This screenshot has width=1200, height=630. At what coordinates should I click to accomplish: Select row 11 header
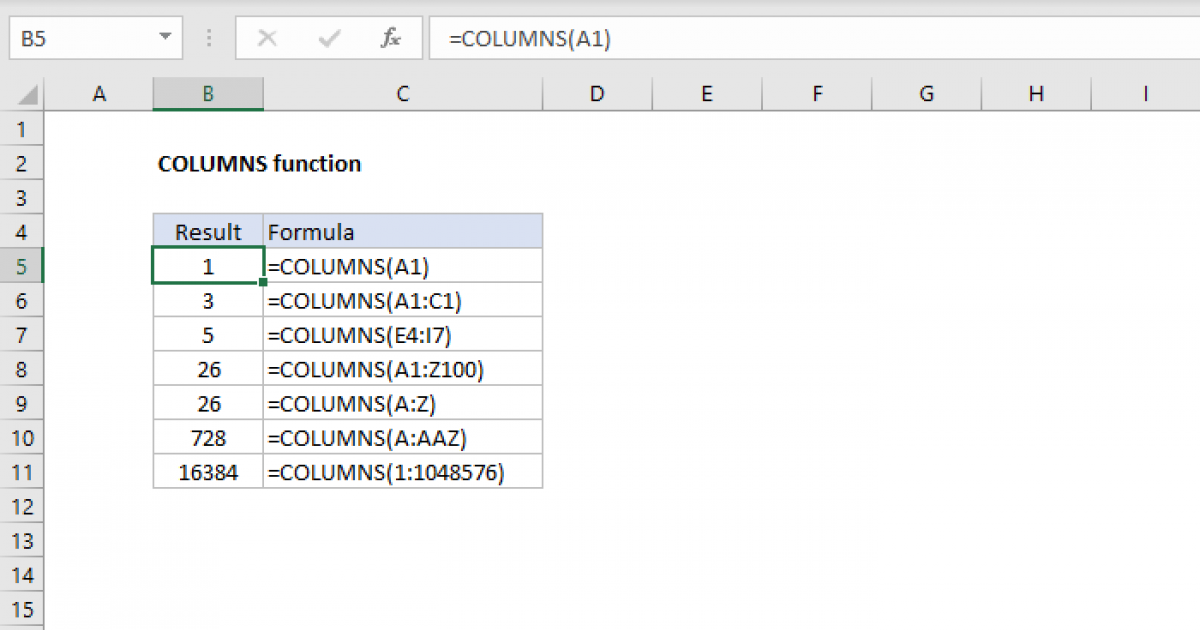(23, 472)
